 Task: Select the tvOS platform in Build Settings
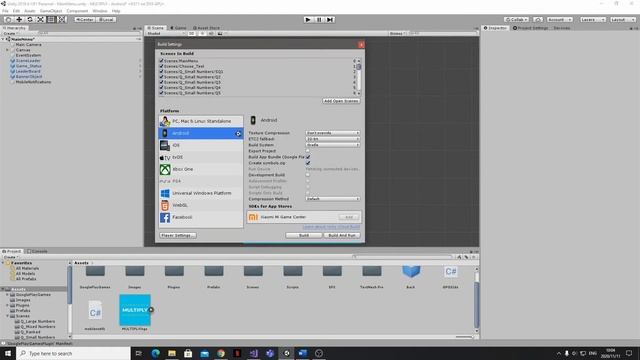coord(201,157)
